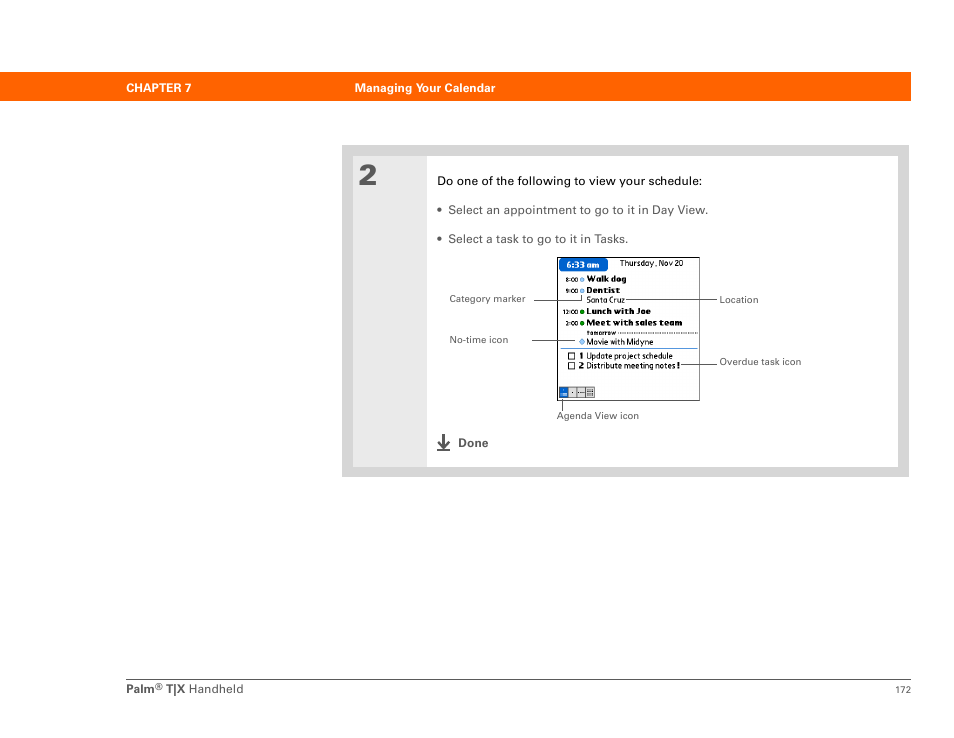This screenshot has width=954, height=738.
Task: Open the Dentist appointment
Action: click(603, 290)
